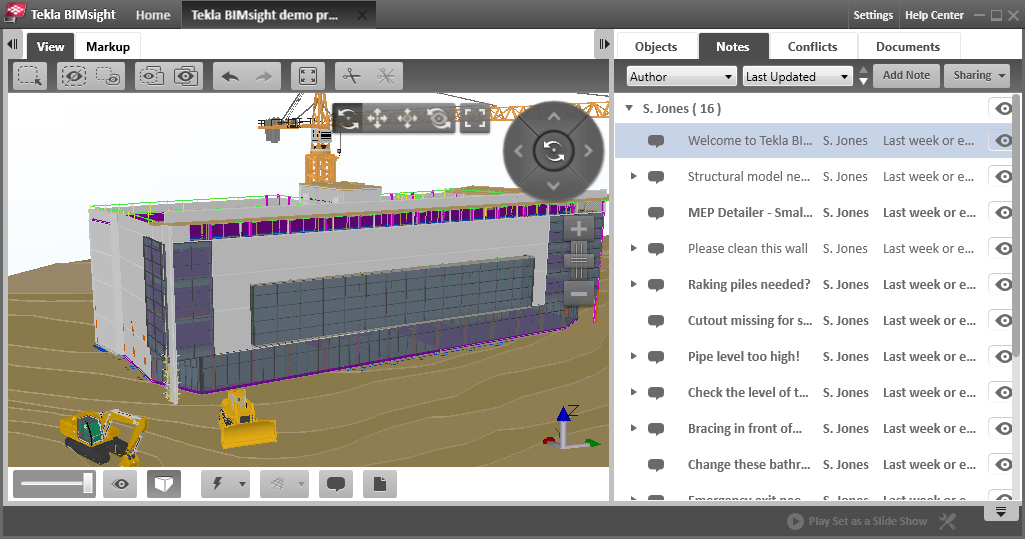Collapse the S. Jones (16) group
This screenshot has height=539, width=1025.
[629, 108]
